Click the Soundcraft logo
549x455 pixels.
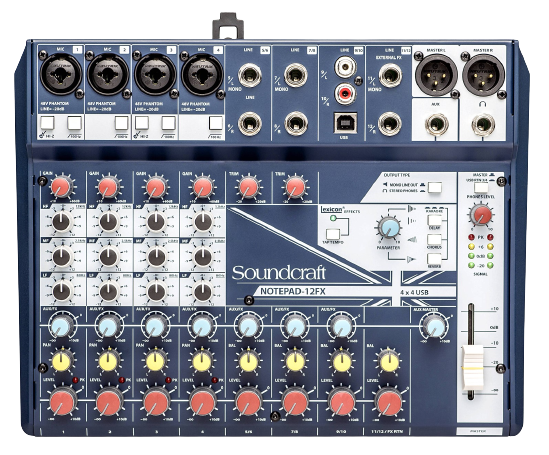279,273
